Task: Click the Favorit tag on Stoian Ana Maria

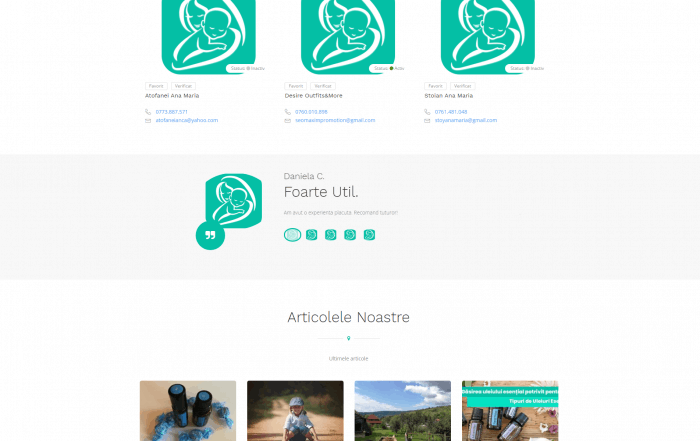Action: [x=435, y=86]
